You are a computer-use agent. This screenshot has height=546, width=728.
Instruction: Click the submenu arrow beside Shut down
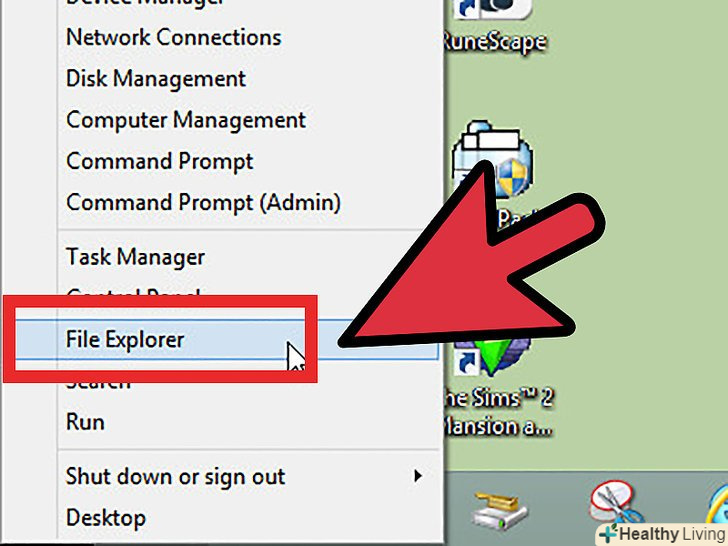[418, 476]
